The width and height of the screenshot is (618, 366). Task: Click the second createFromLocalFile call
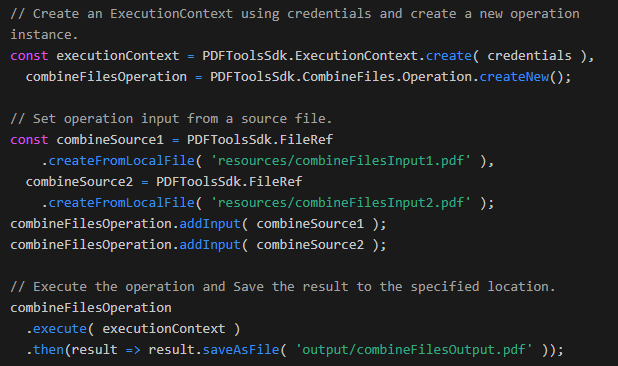pos(121,203)
